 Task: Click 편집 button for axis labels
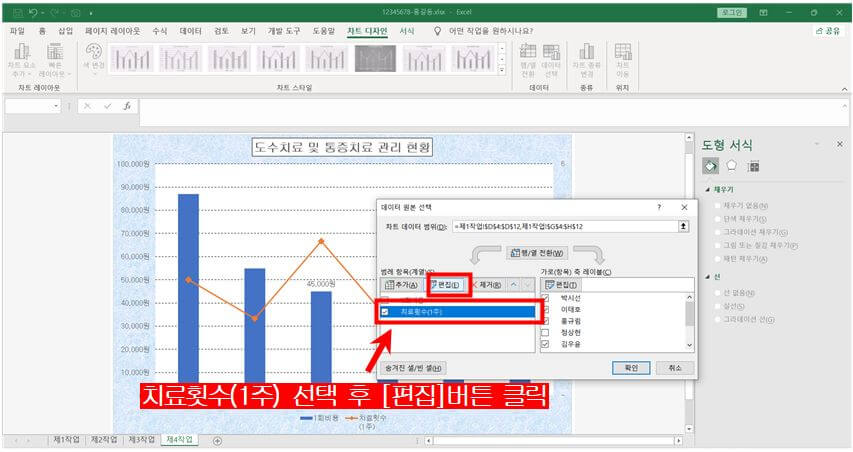click(x=561, y=284)
